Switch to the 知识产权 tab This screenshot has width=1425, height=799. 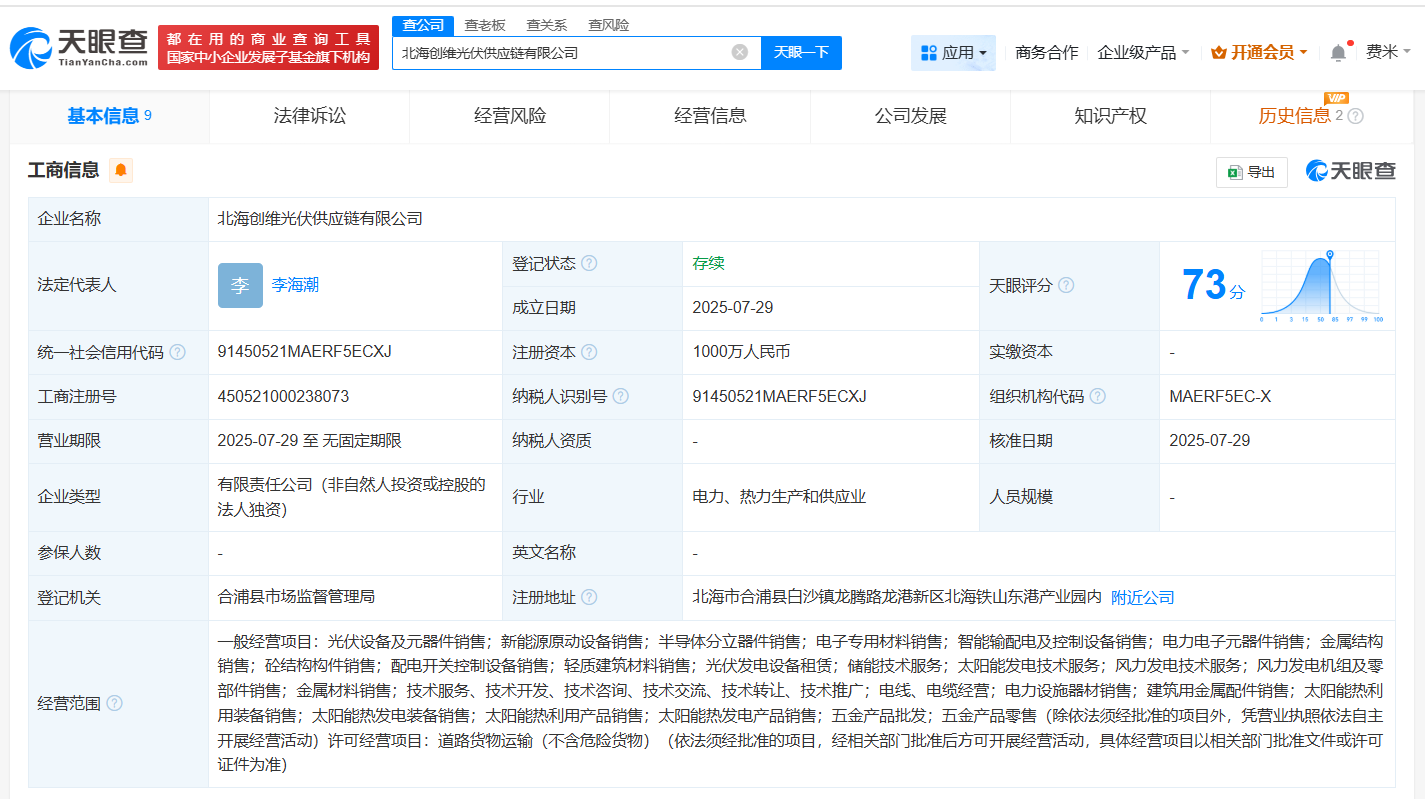click(1110, 116)
